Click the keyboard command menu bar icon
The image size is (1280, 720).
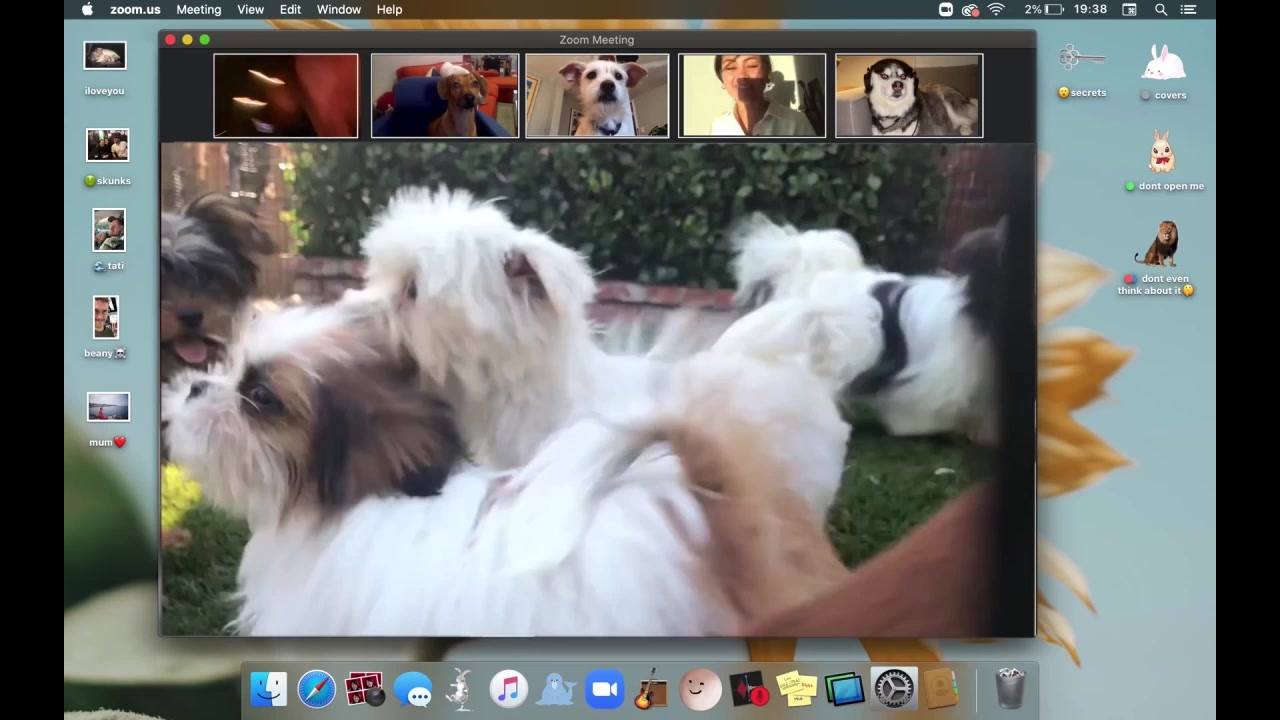[x=1129, y=9]
